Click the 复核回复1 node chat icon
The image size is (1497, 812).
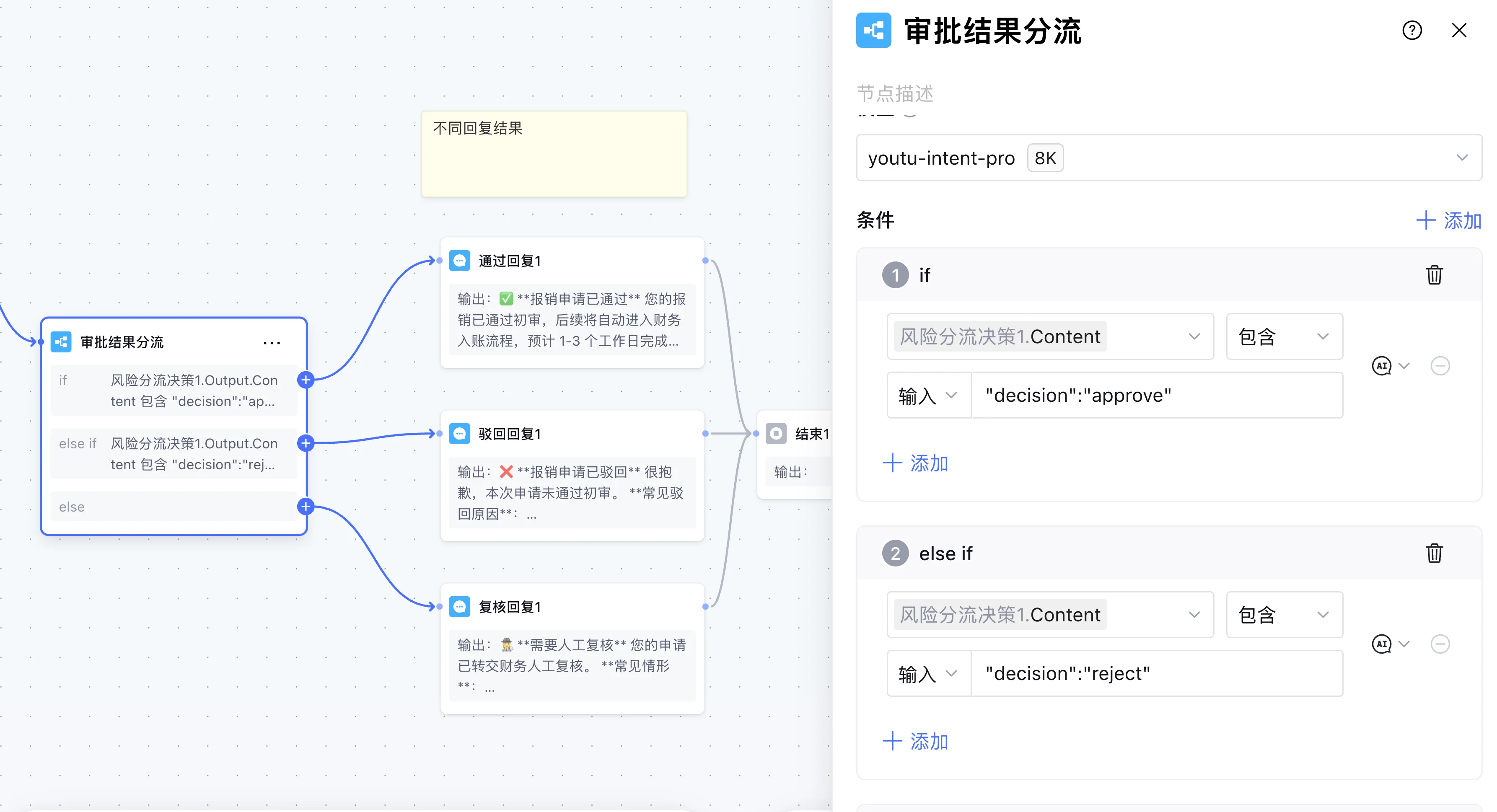click(460, 607)
